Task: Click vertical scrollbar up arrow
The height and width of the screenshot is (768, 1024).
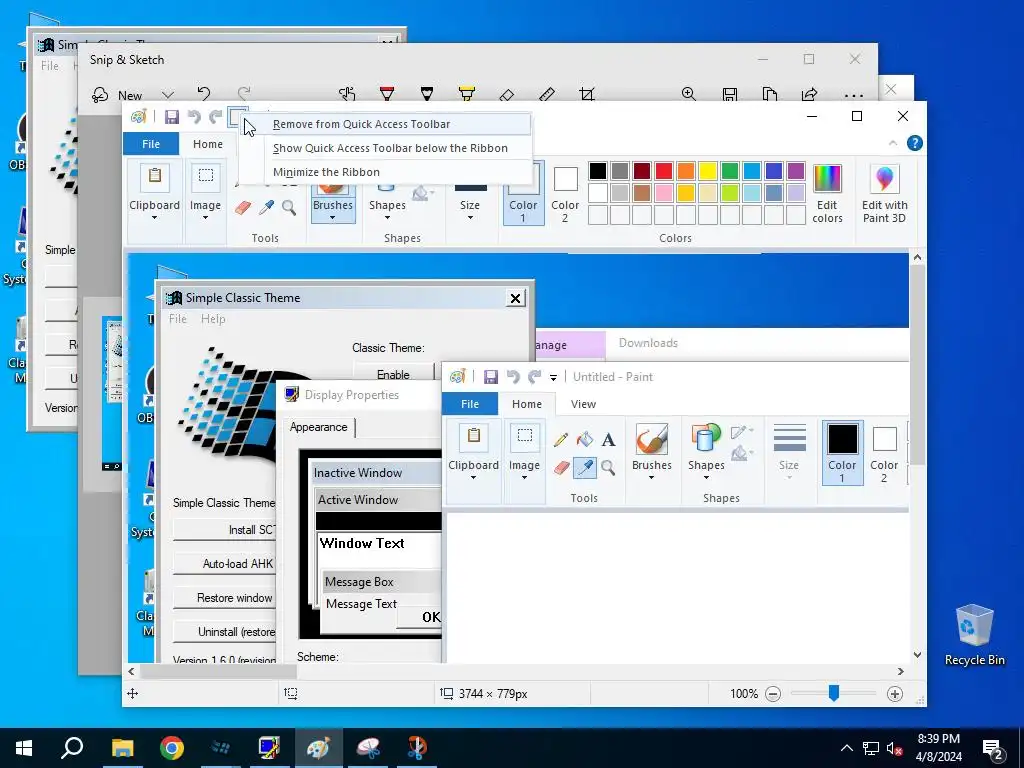Action: coord(918,257)
